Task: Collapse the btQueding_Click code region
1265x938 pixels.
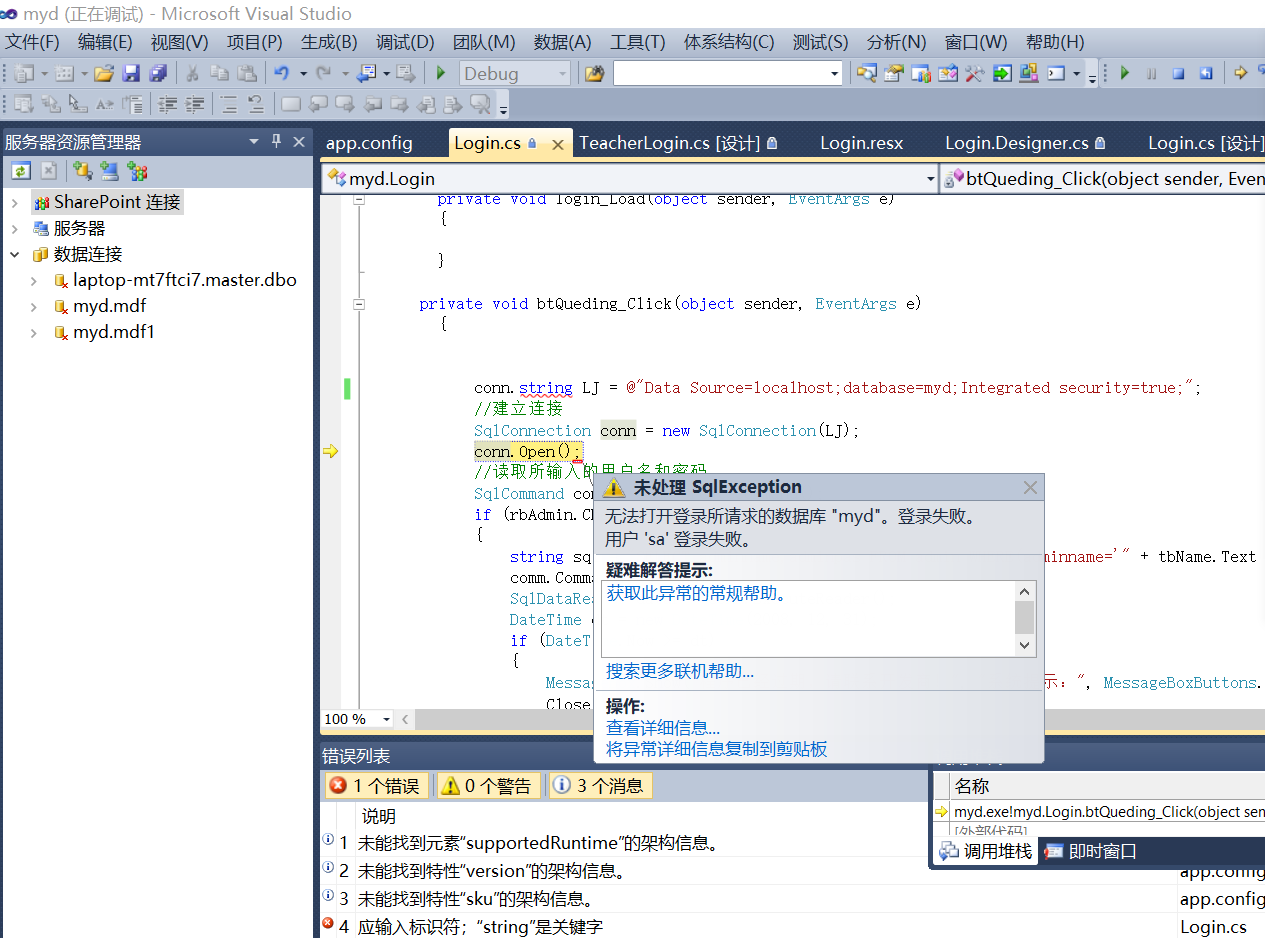Action: tap(359, 303)
